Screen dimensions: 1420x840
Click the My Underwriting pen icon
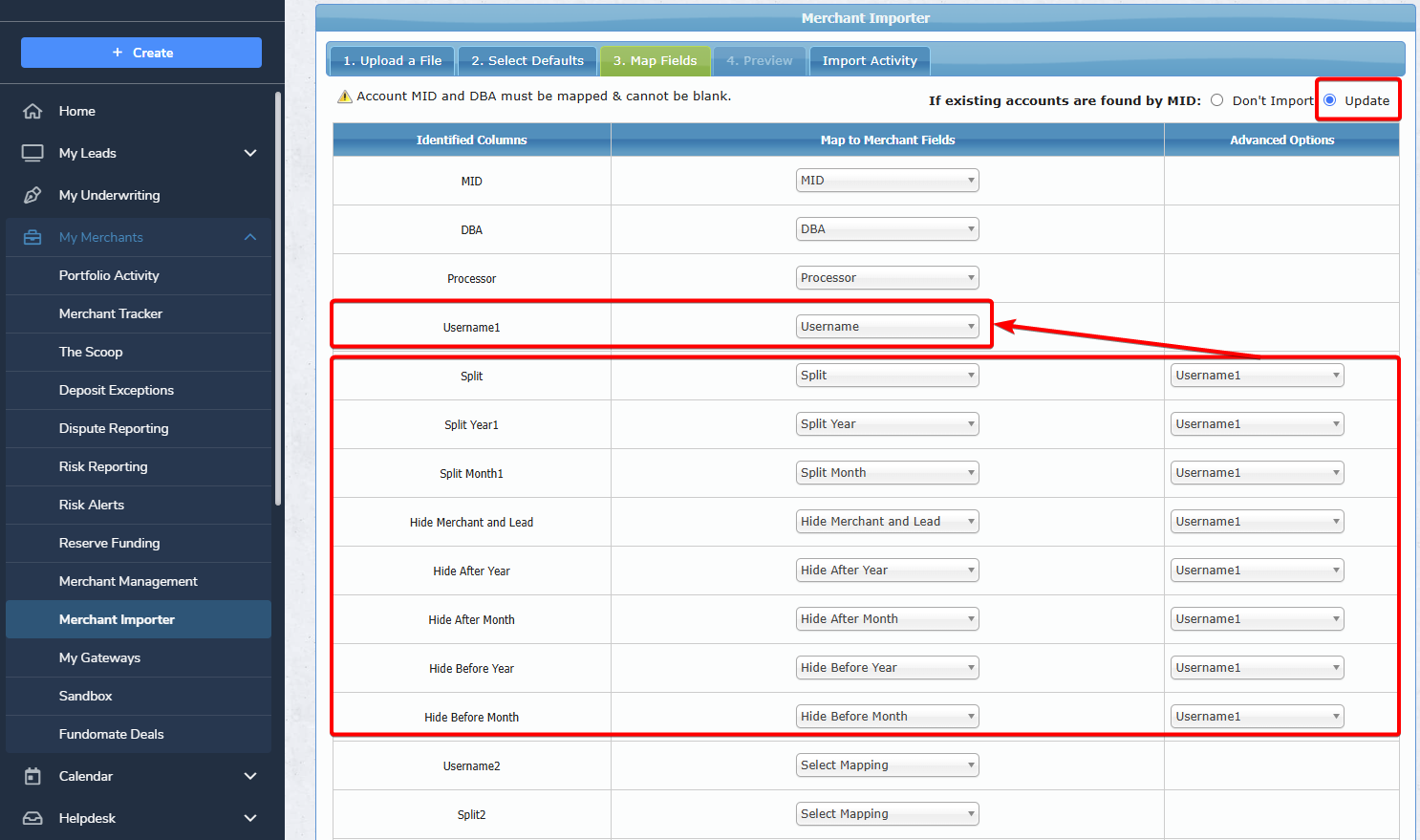32,195
